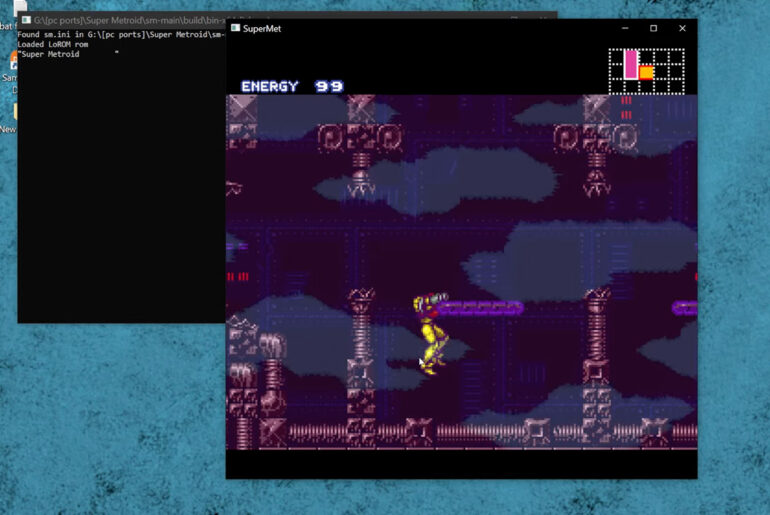
Task: Maximize the SuperMet game window
Action: 653,28
